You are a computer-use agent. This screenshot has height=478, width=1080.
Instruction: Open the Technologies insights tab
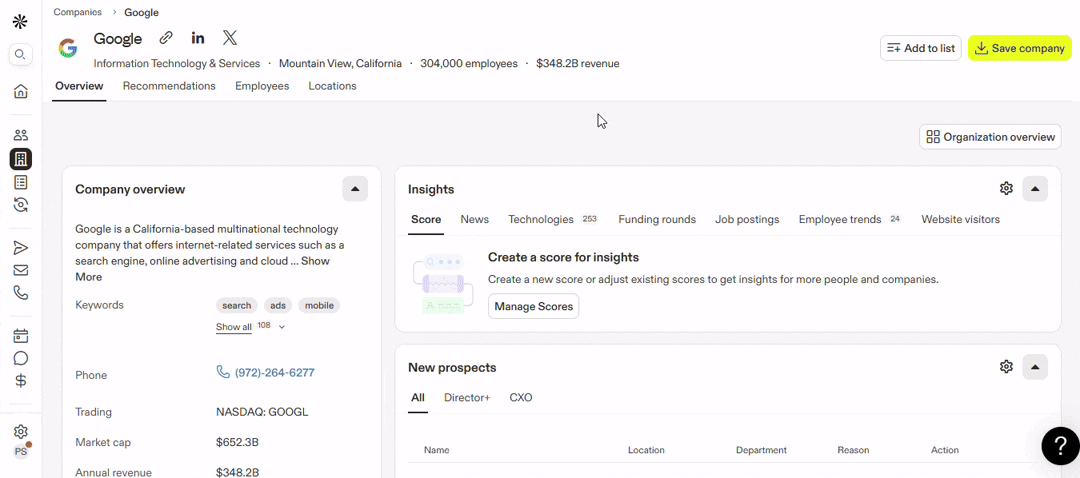[553, 219]
